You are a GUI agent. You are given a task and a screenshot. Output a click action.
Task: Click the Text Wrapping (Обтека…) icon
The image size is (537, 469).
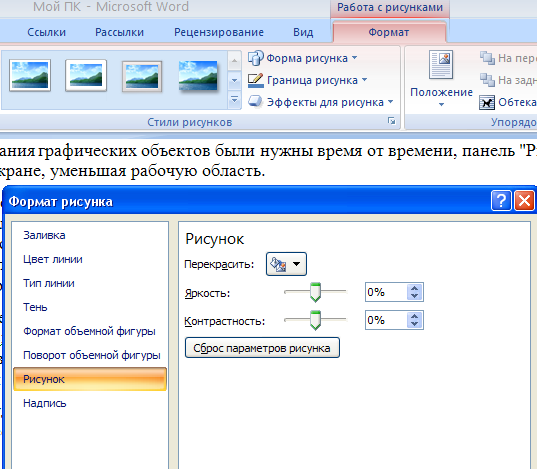487,102
